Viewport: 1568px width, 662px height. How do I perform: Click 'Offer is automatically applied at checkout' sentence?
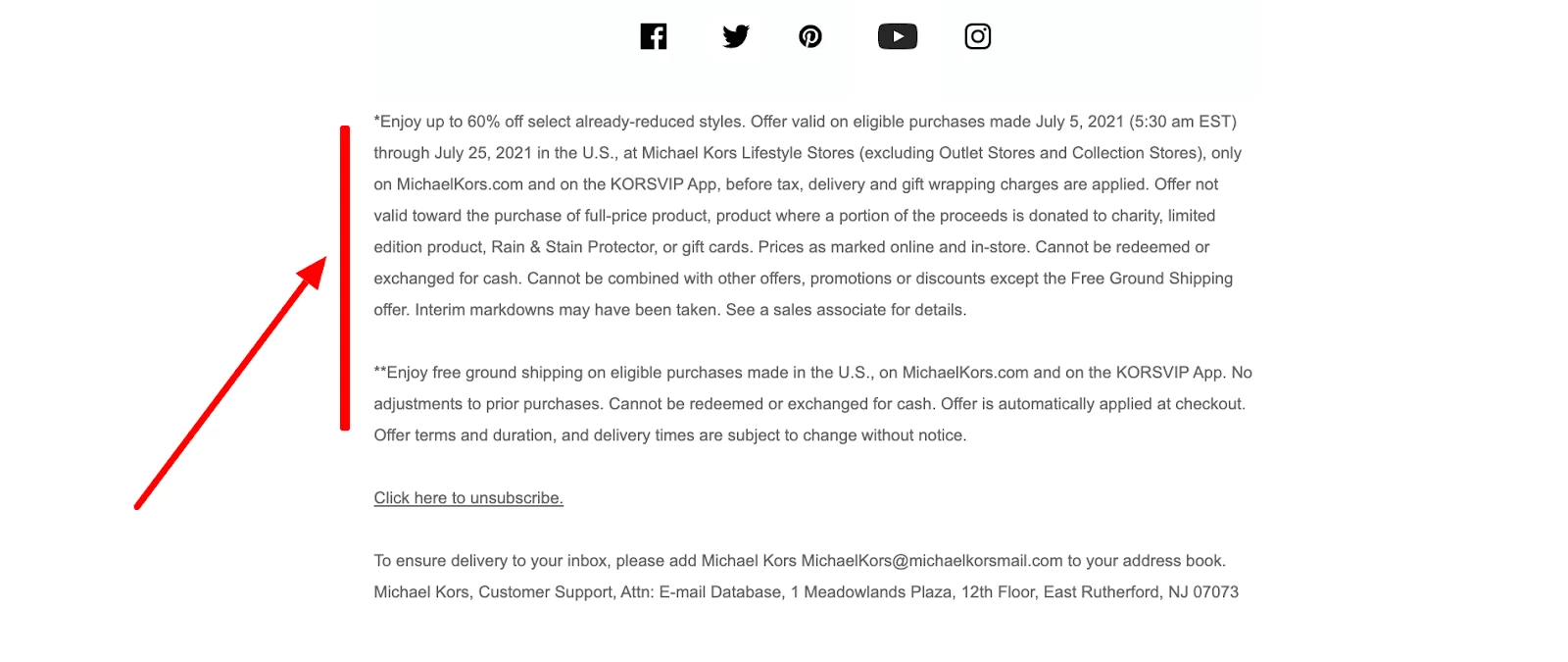(x=1093, y=404)
